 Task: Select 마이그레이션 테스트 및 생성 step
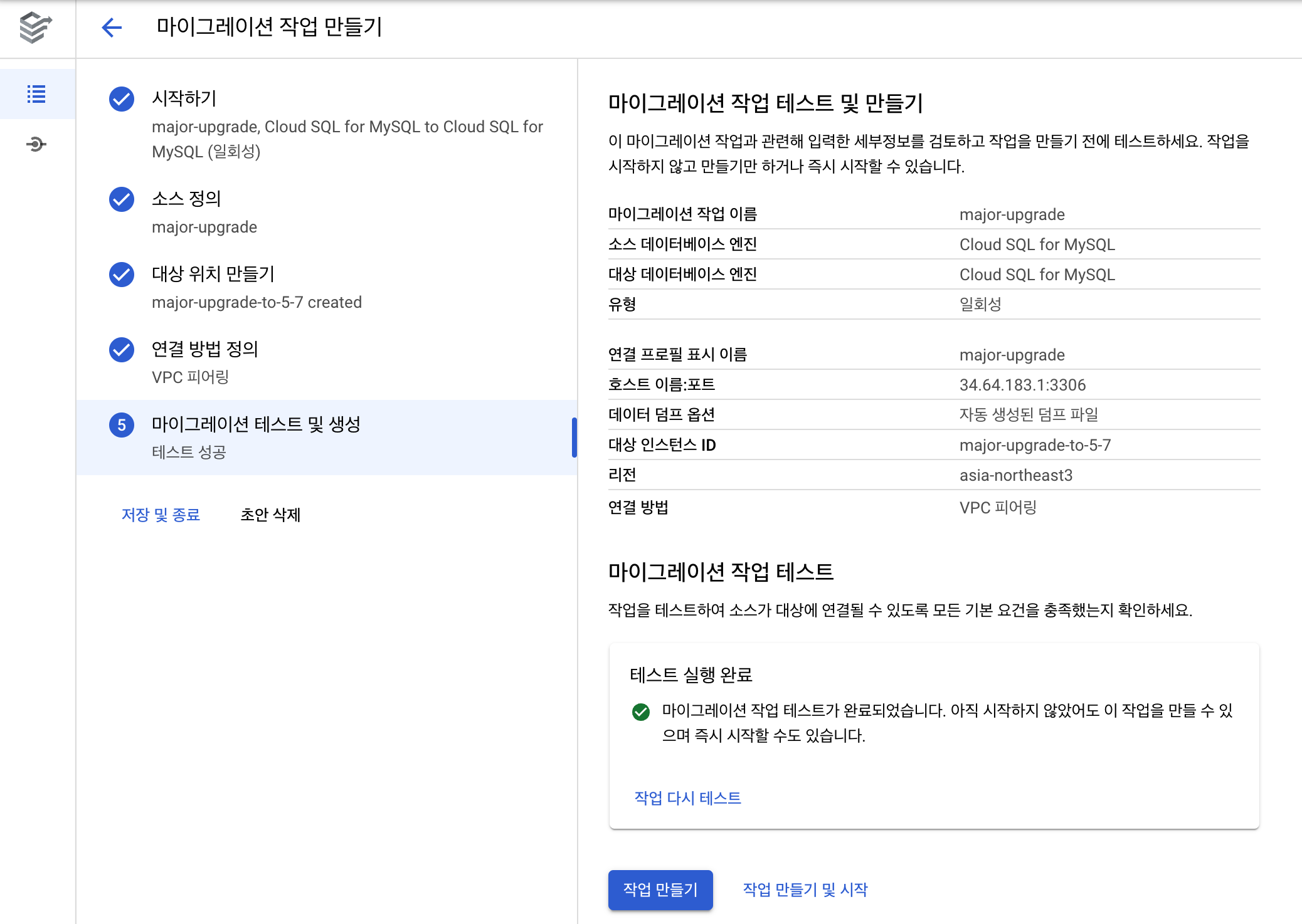pyautogui.click(x=256, y=424)
